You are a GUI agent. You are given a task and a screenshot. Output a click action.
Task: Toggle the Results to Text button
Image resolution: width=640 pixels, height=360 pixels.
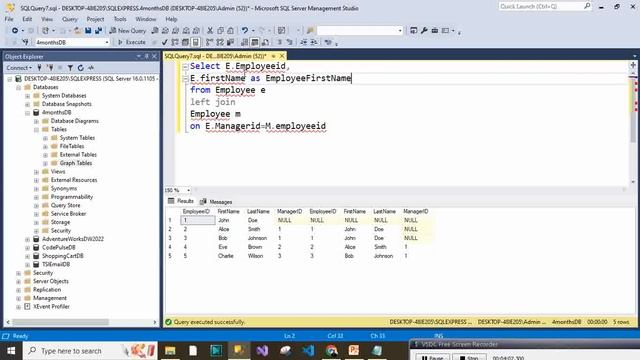244,42
